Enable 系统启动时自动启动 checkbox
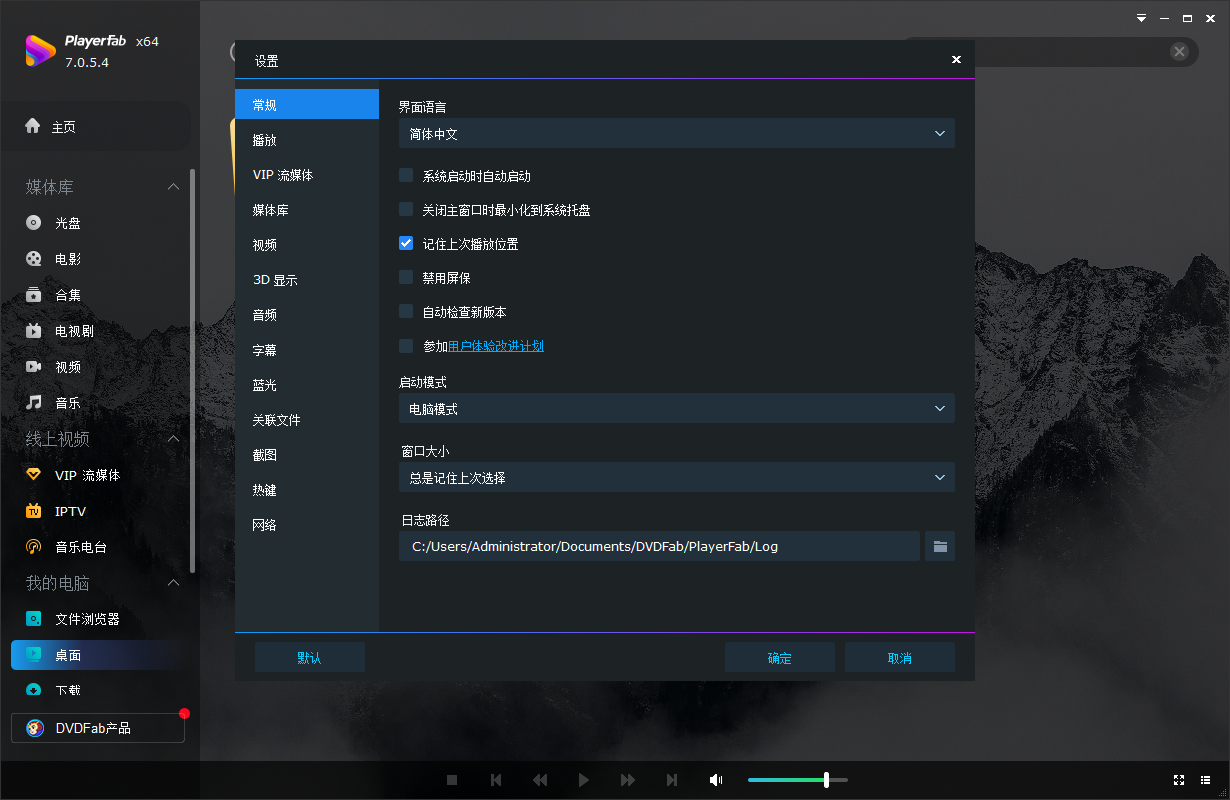 (x=406, y=174)
